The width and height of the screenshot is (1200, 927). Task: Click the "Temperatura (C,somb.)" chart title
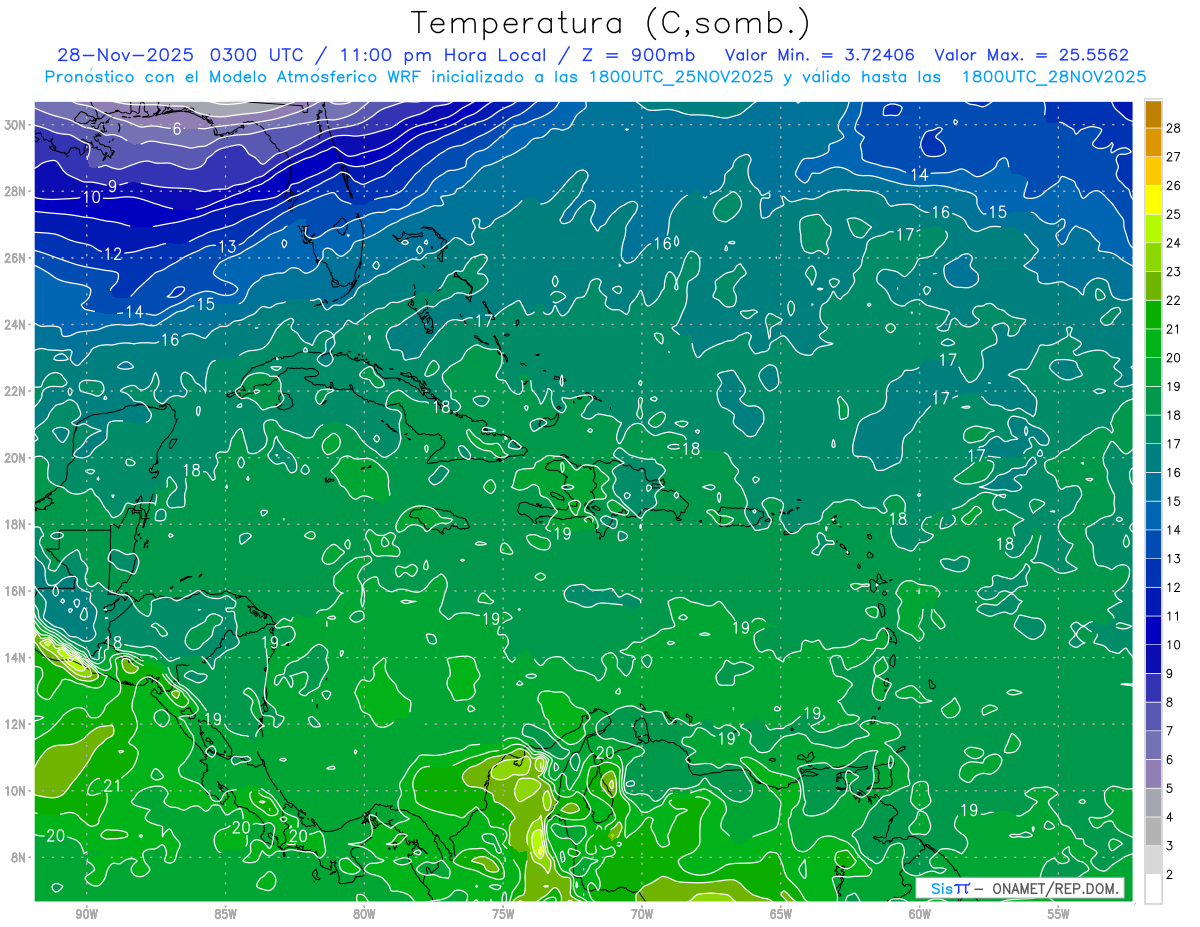[611, 23]
